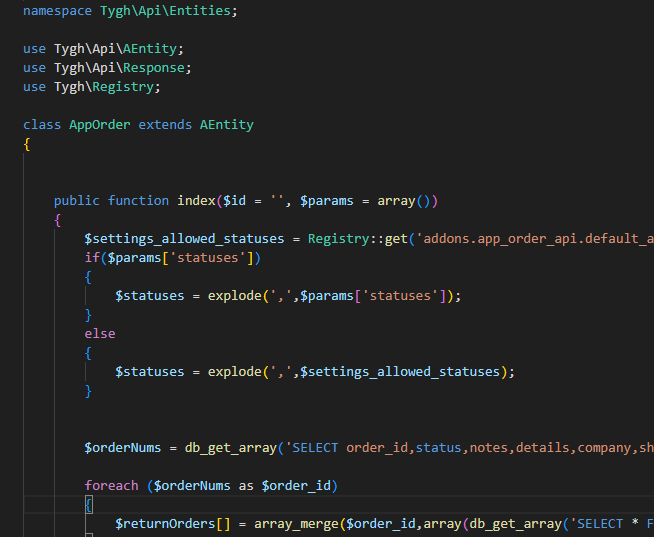Click the namespace keyword on first line
Viewport: 654px width, 537px height.
(x=57, y=11)
